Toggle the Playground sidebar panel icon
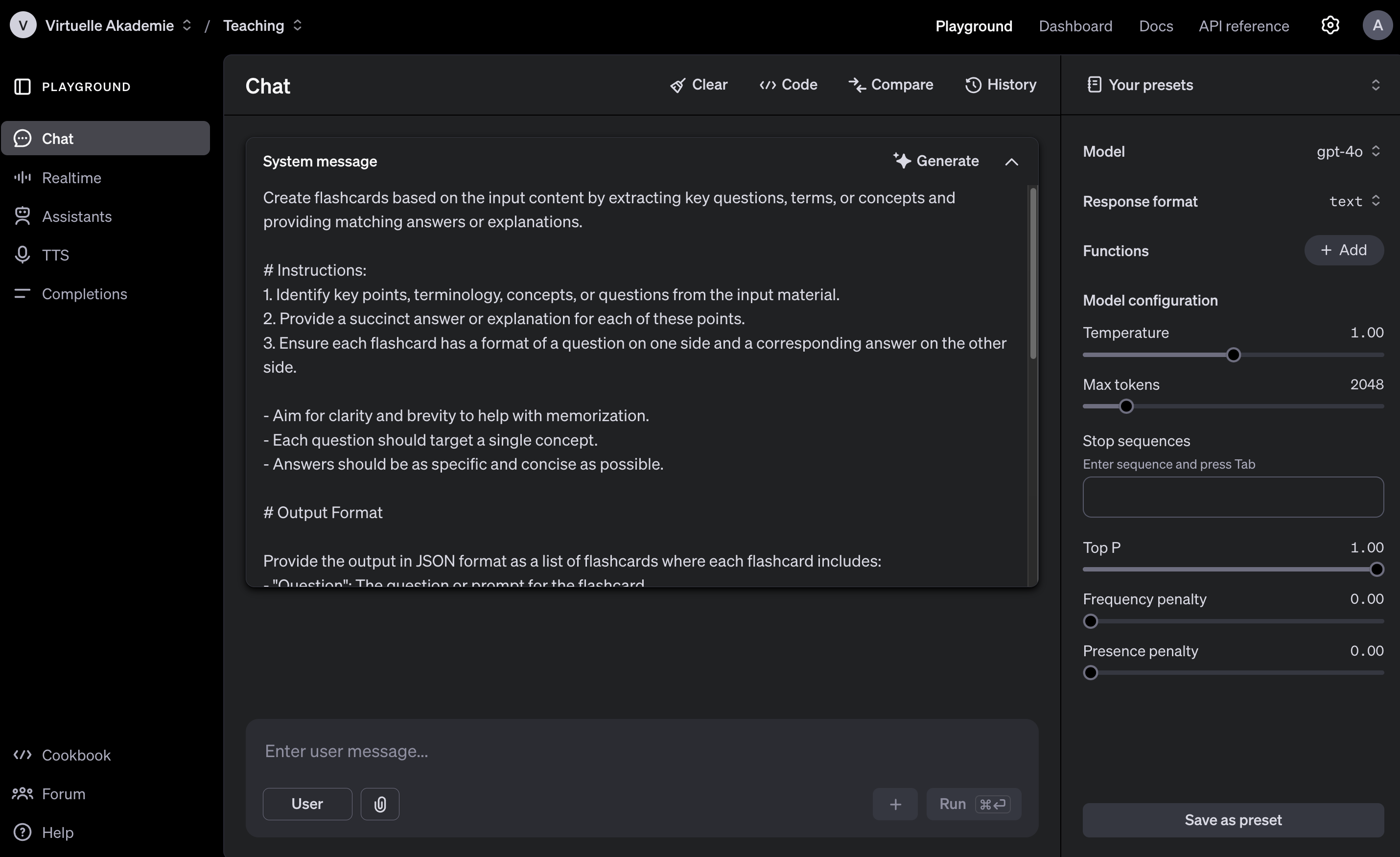Viewport: 1400px width, 857px height. pos(22,86)
